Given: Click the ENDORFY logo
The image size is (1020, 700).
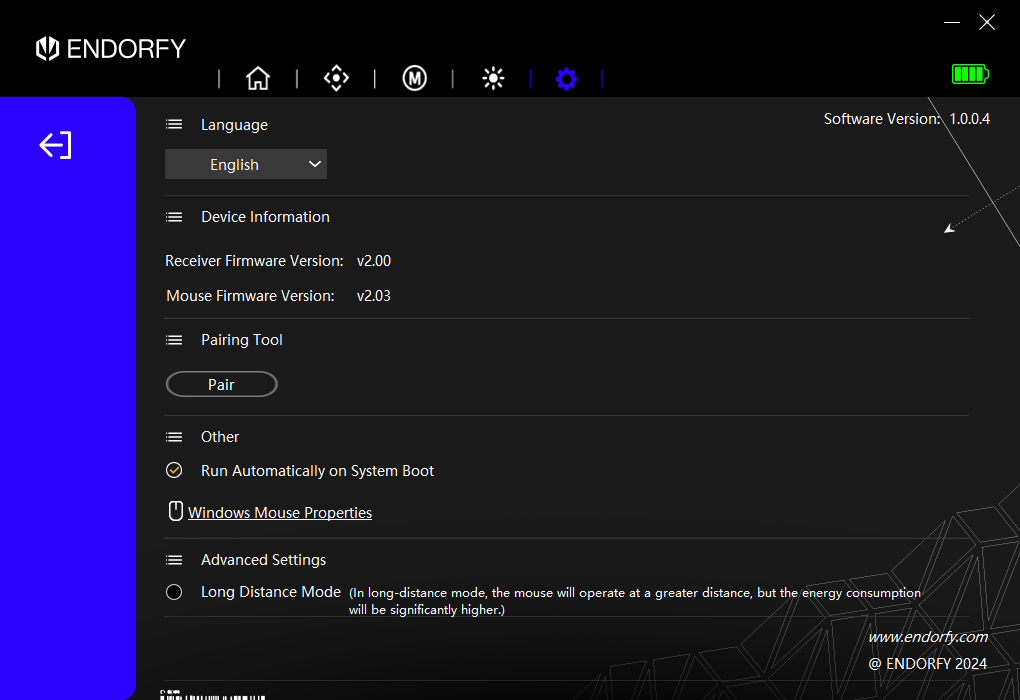Looking at the screenshot, I should click(x=110, y=48).
